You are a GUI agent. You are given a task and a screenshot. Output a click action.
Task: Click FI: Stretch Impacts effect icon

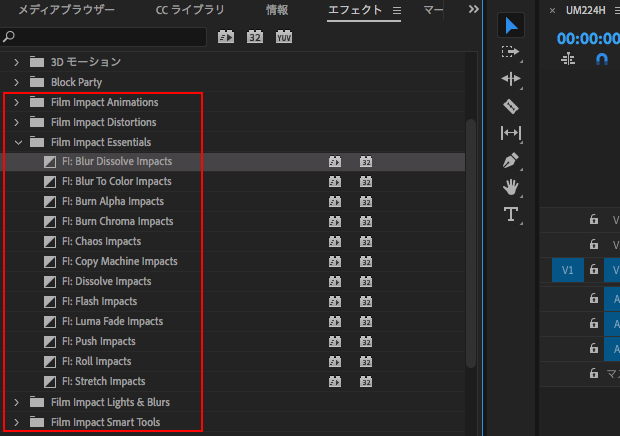point(50,381)
